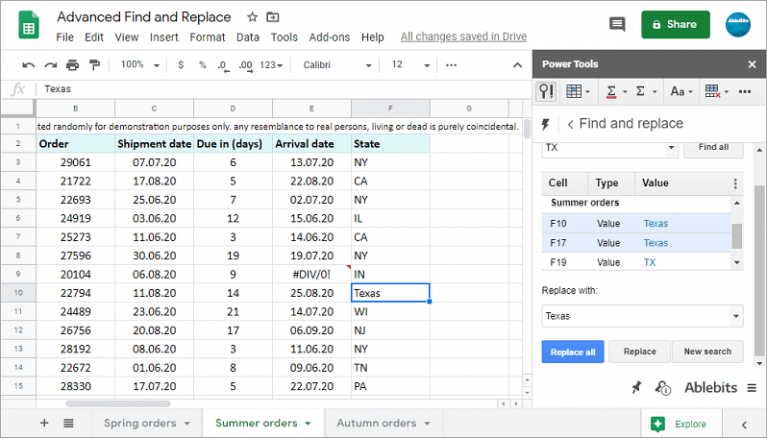This screenshot has height=438, width=767.
Task: Select column F header
Action: point(390,108)
